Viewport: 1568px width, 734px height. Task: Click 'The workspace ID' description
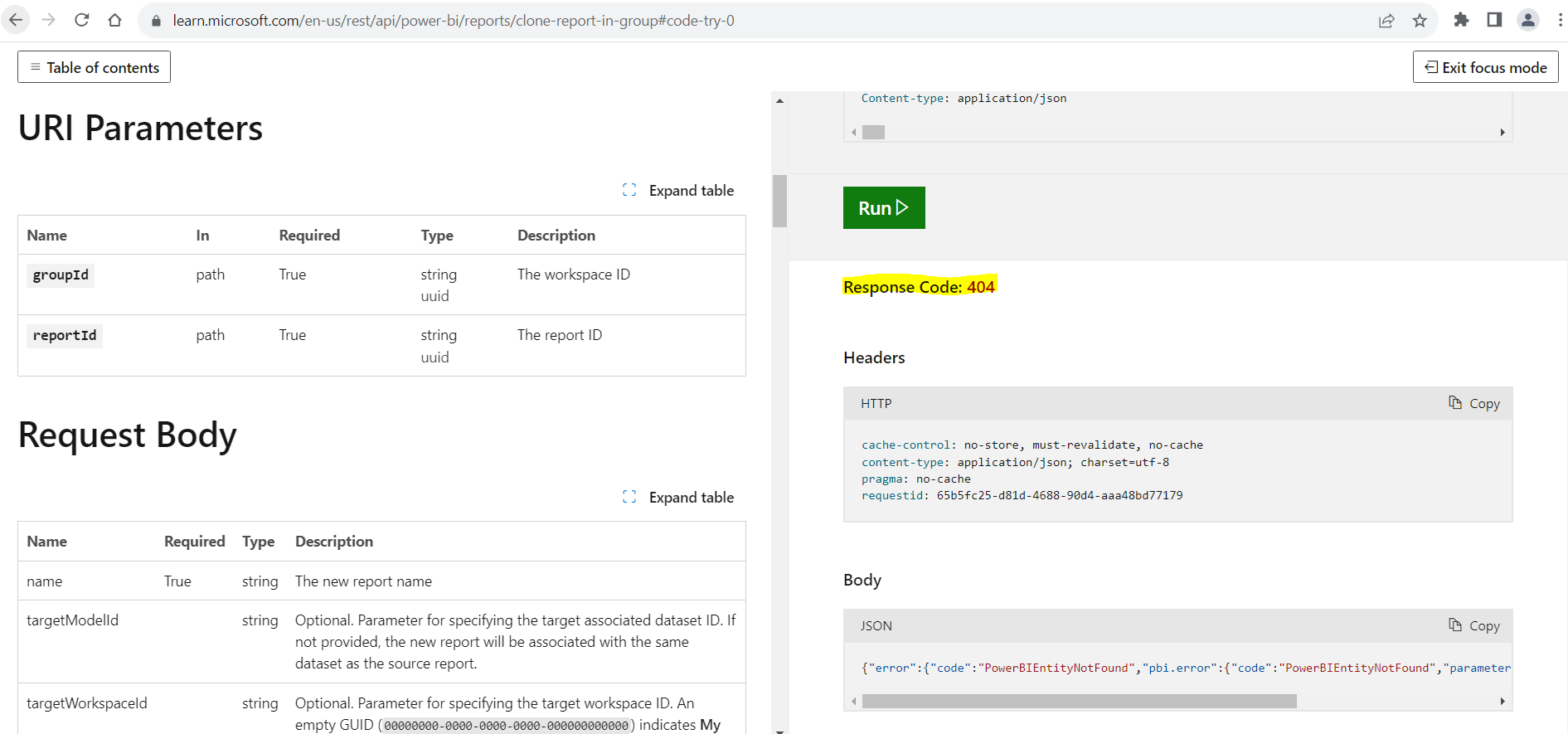click(574, 274)
